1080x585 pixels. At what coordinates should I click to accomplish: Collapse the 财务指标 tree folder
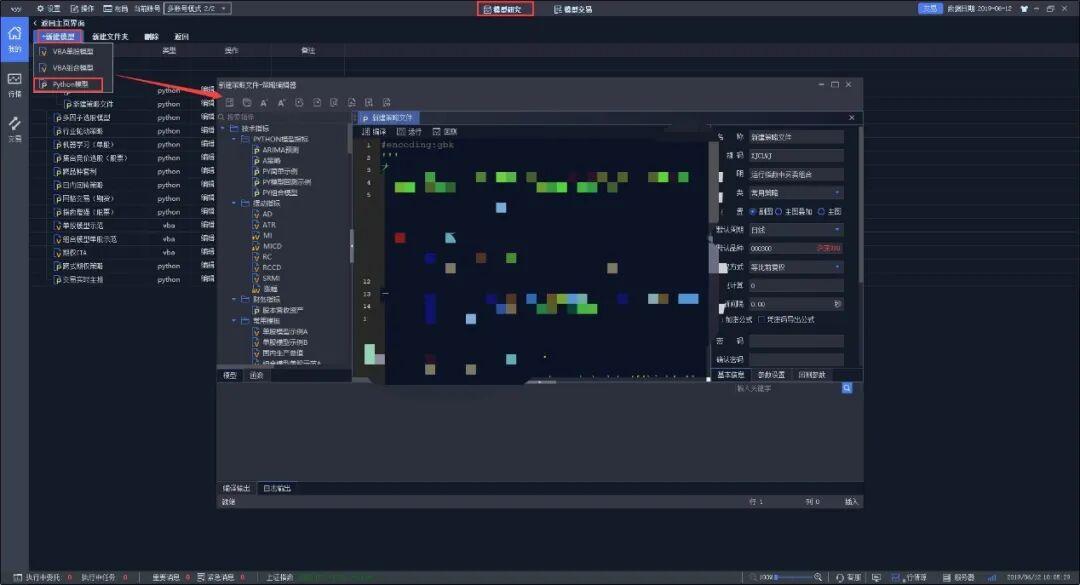tap(234, 300)
